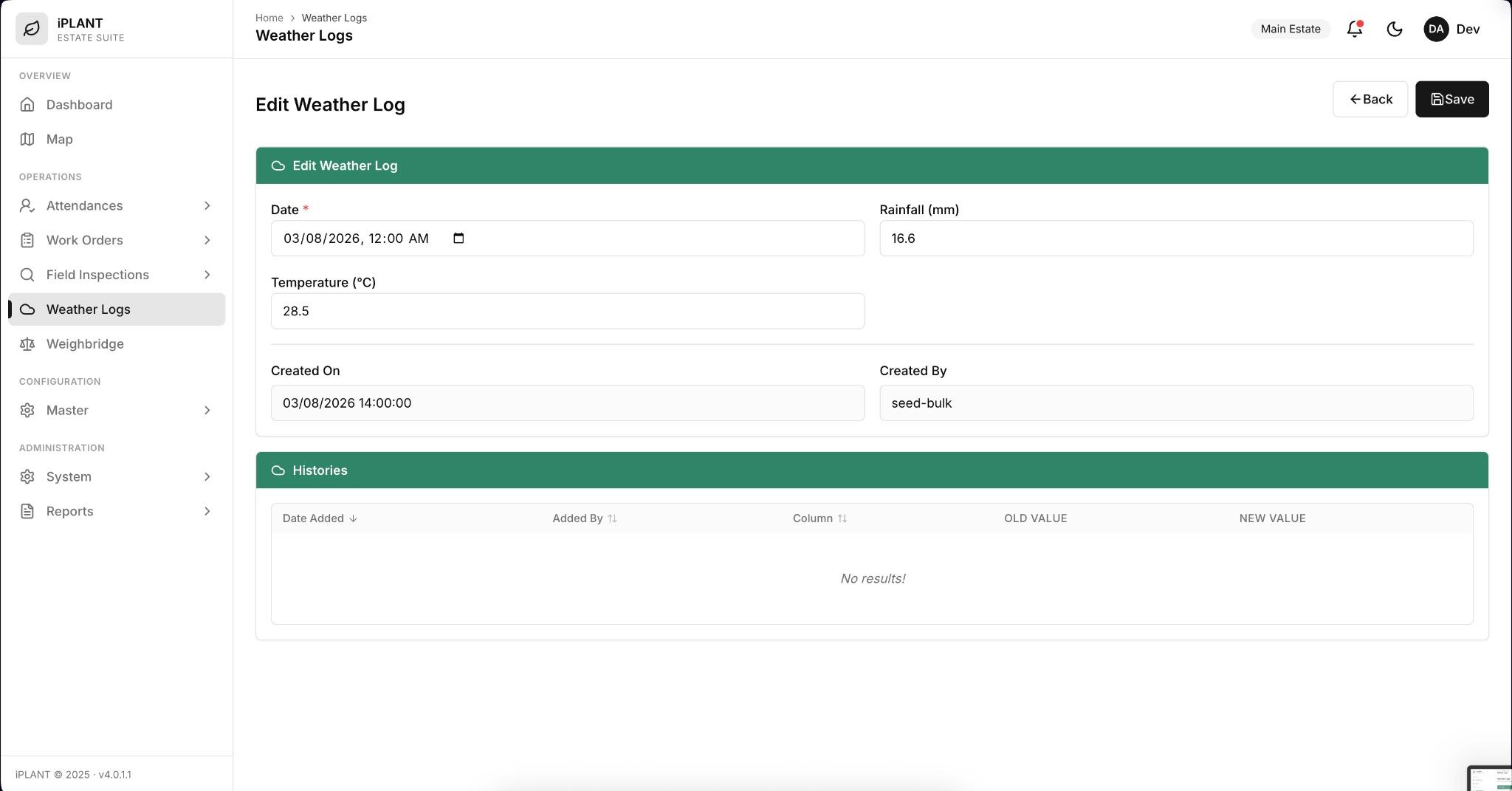Toggle dark mode moon icon
1512x791 pixels.
coord(1395,29)
